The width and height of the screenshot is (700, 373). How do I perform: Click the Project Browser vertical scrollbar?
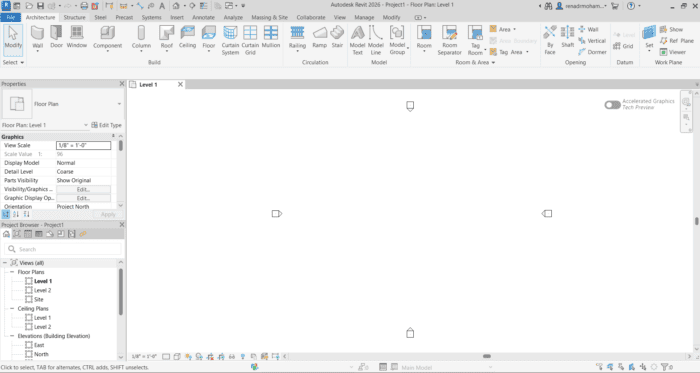[121, 292]
